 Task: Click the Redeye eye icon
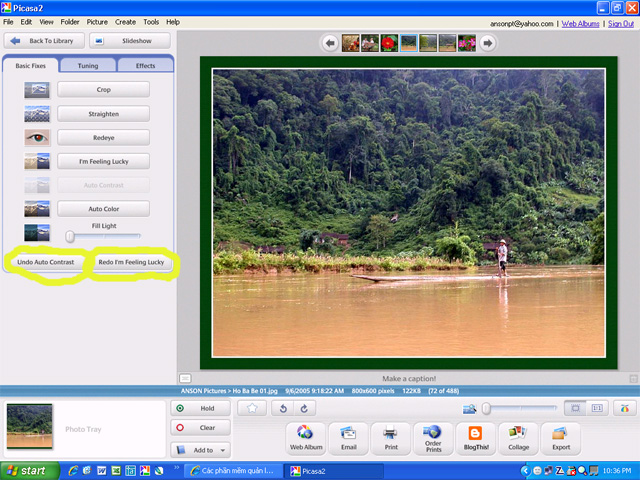point(37,138)
